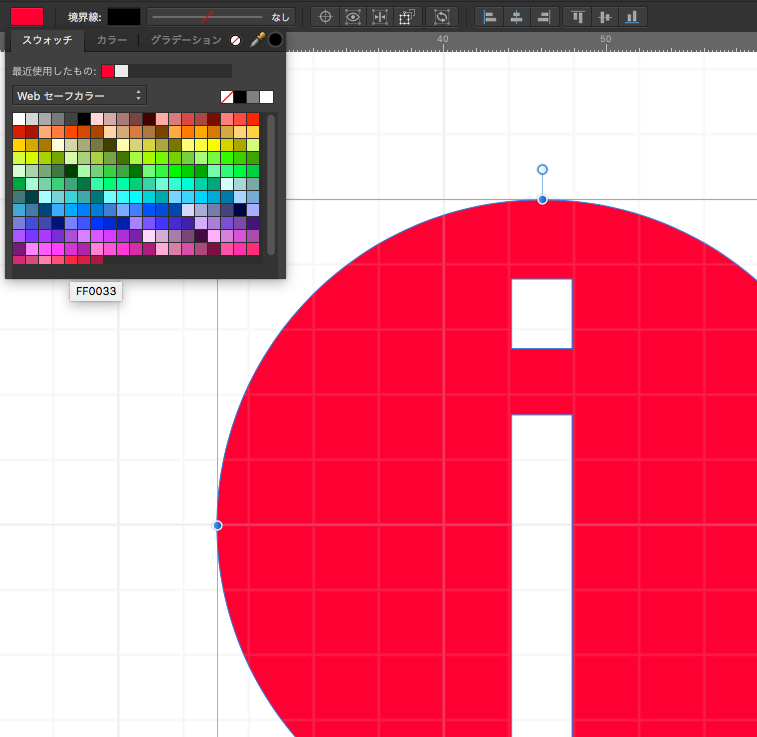Click the 境界線 label in the toolbar
The width and height of the screenshot is (757, 737).
point(85,17)
